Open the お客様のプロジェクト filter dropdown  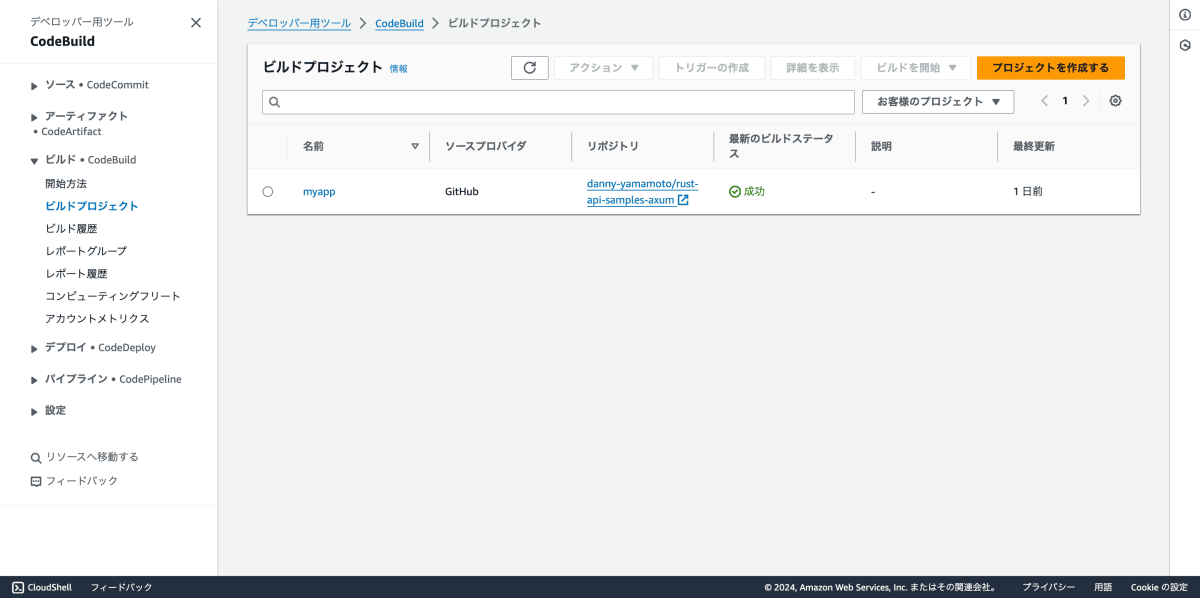pos(938,102)
